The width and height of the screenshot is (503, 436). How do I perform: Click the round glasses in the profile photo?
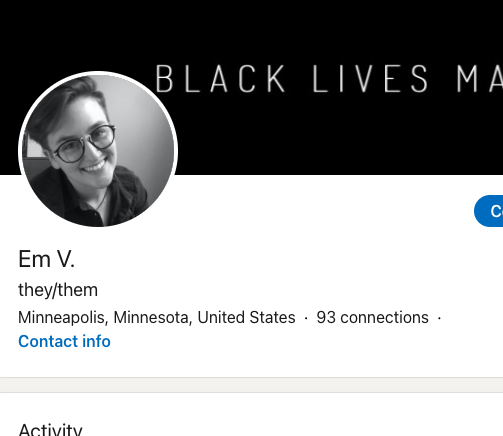[83, 144]
